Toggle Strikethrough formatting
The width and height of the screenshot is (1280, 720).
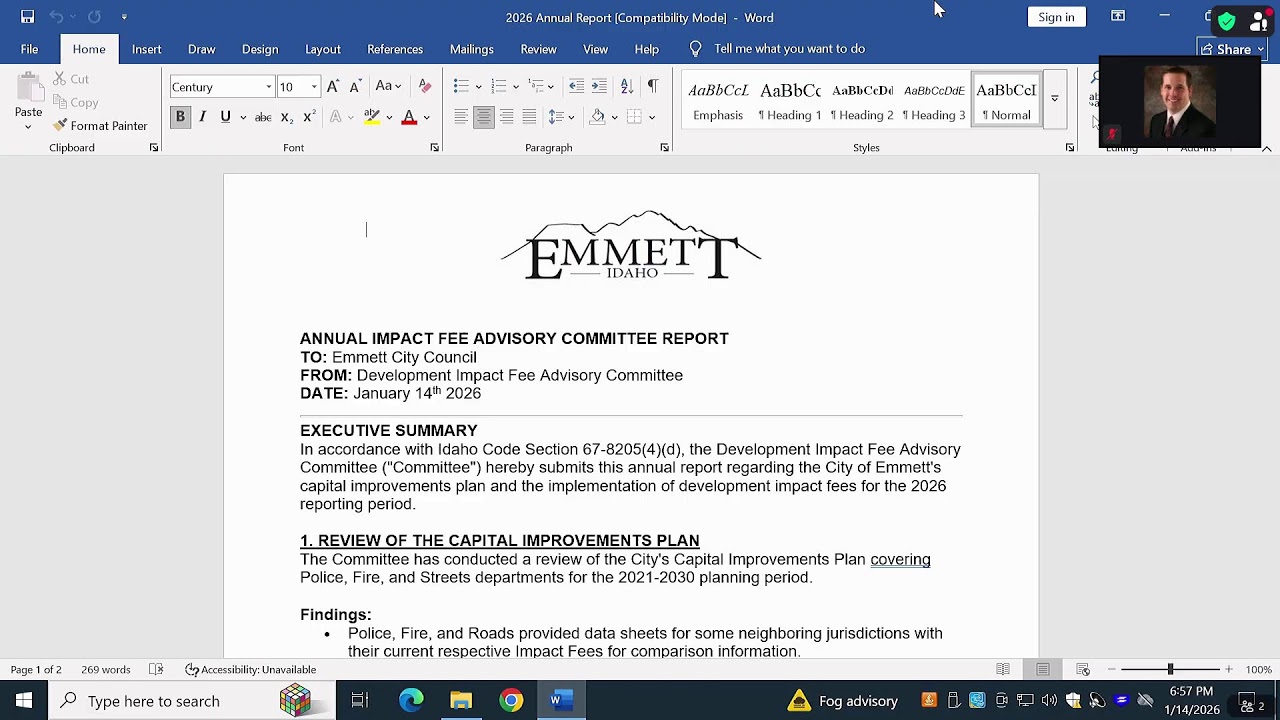point(263,117)
